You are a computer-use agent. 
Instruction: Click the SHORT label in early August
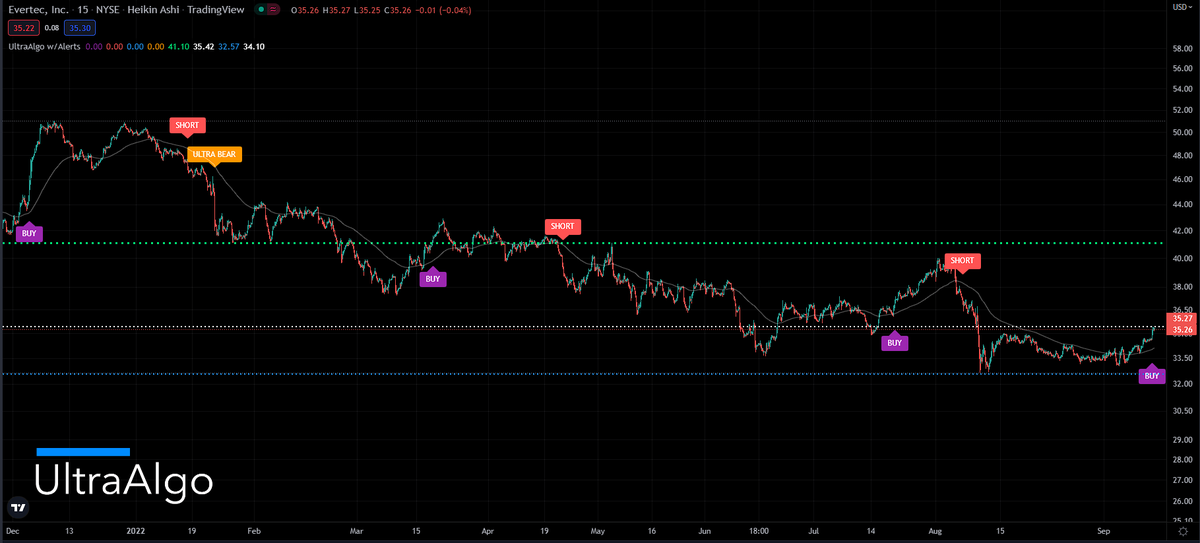point(962,261)
